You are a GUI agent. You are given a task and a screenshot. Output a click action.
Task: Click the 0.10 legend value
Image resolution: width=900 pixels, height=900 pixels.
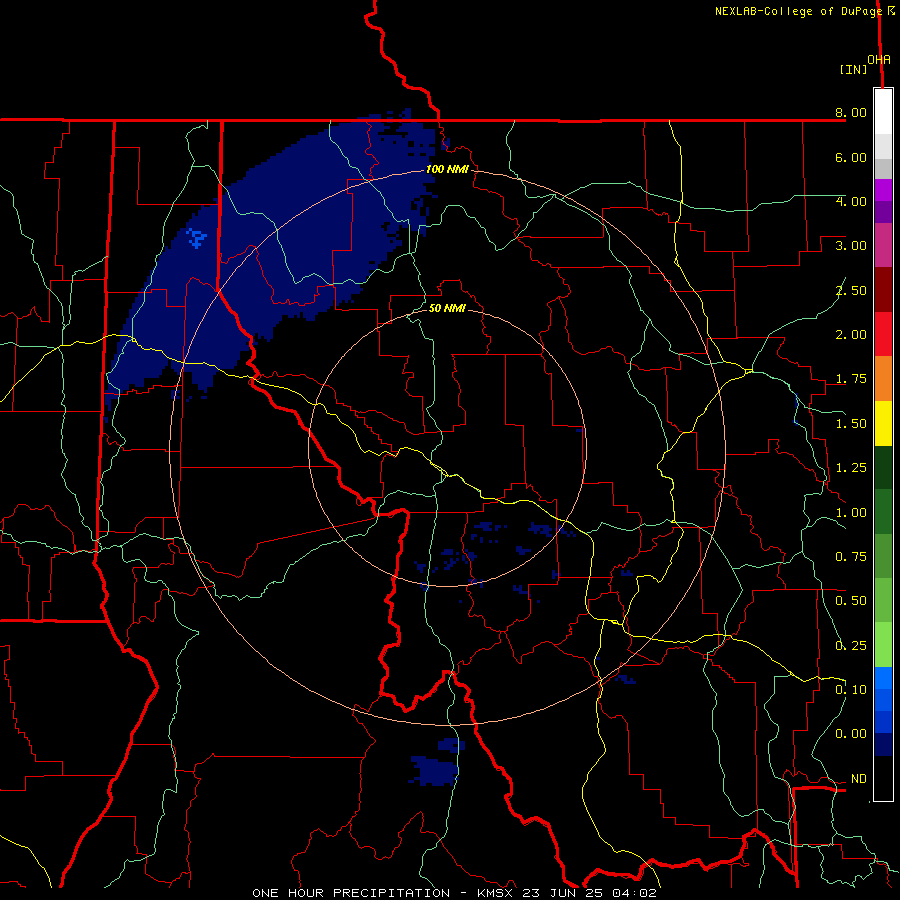click(x=851, y=690)
